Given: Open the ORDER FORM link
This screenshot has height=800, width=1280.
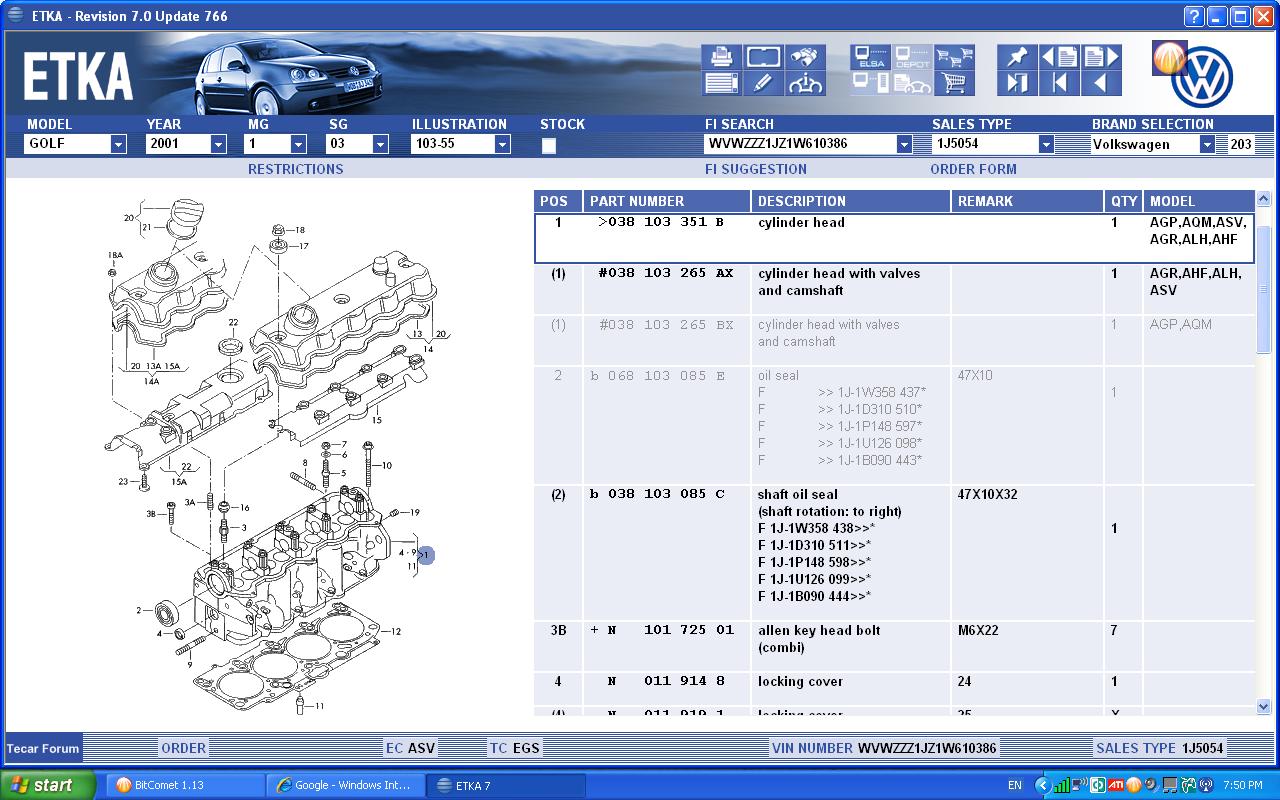Looking at the screenshot, I should click(973, 169).
